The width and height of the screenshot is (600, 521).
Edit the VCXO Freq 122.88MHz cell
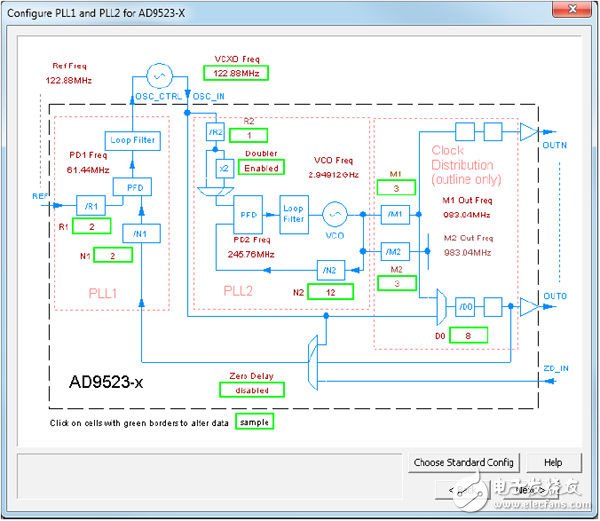(x=236, y=72)
